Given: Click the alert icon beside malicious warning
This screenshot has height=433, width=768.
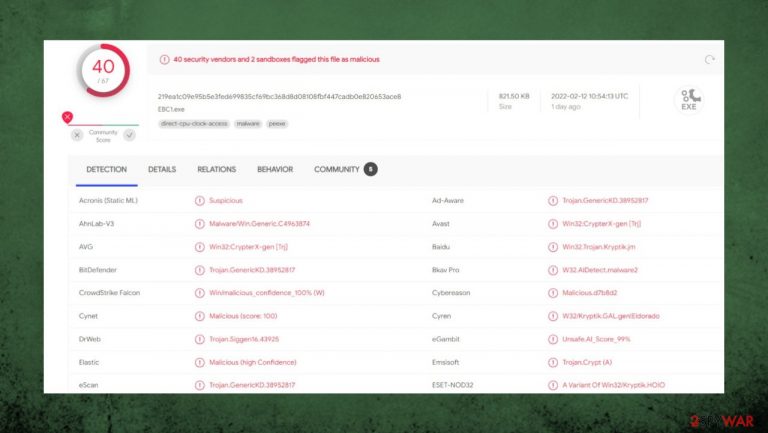Looking at the screenshot, I should pos(164,60).
